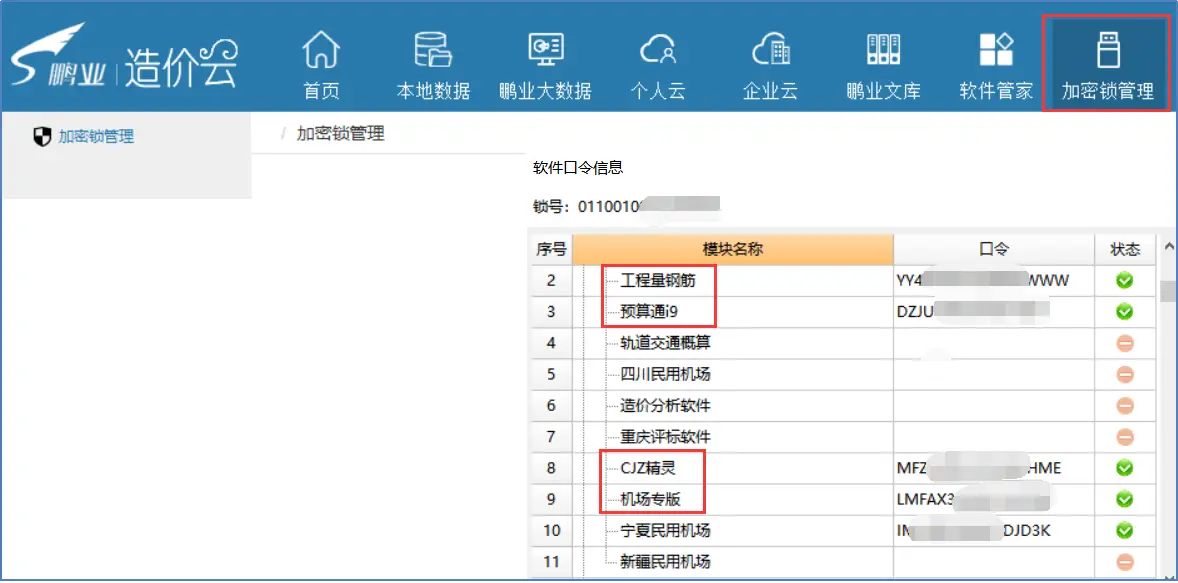The width and height of the screenshot is (1178, 583).
Task: Click row number 10 cell
Action: point(551,530)
